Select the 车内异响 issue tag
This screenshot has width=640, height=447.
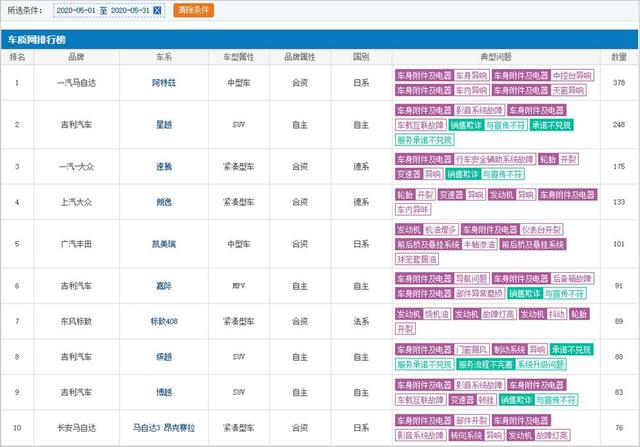coord(471,90)
